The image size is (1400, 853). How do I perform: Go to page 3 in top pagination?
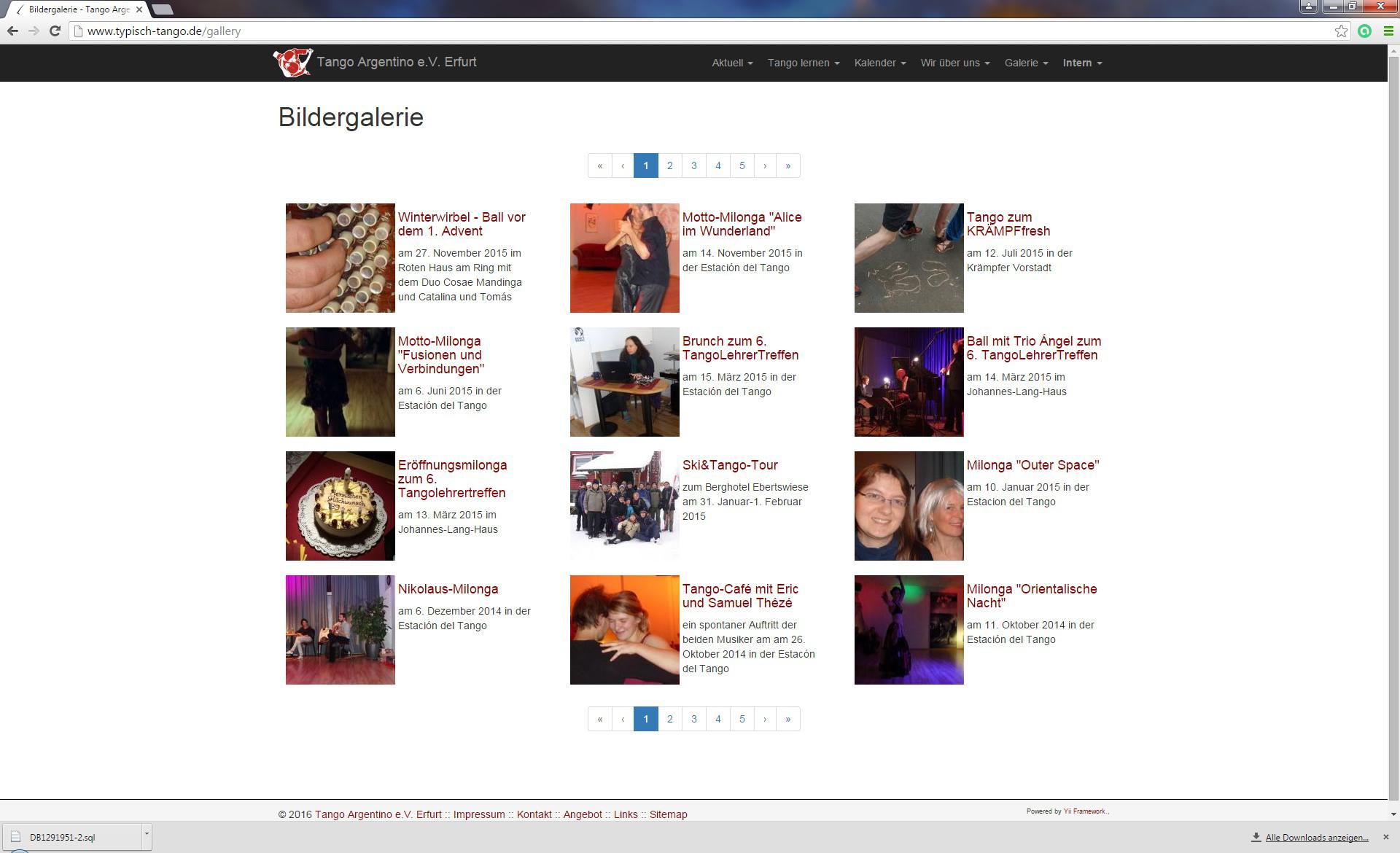pos(693,165)
